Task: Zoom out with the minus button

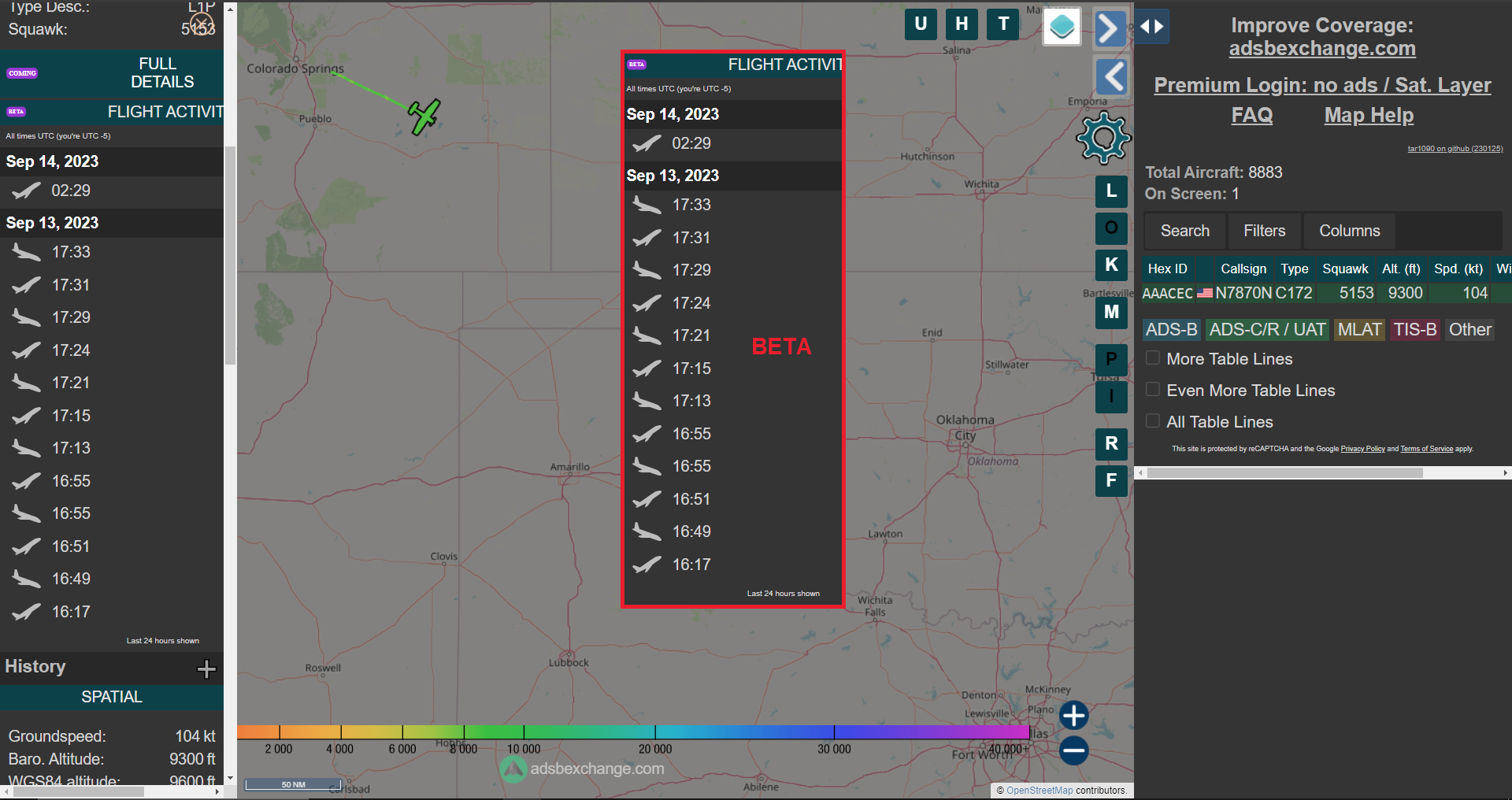Action: [x=1073, y=750]
